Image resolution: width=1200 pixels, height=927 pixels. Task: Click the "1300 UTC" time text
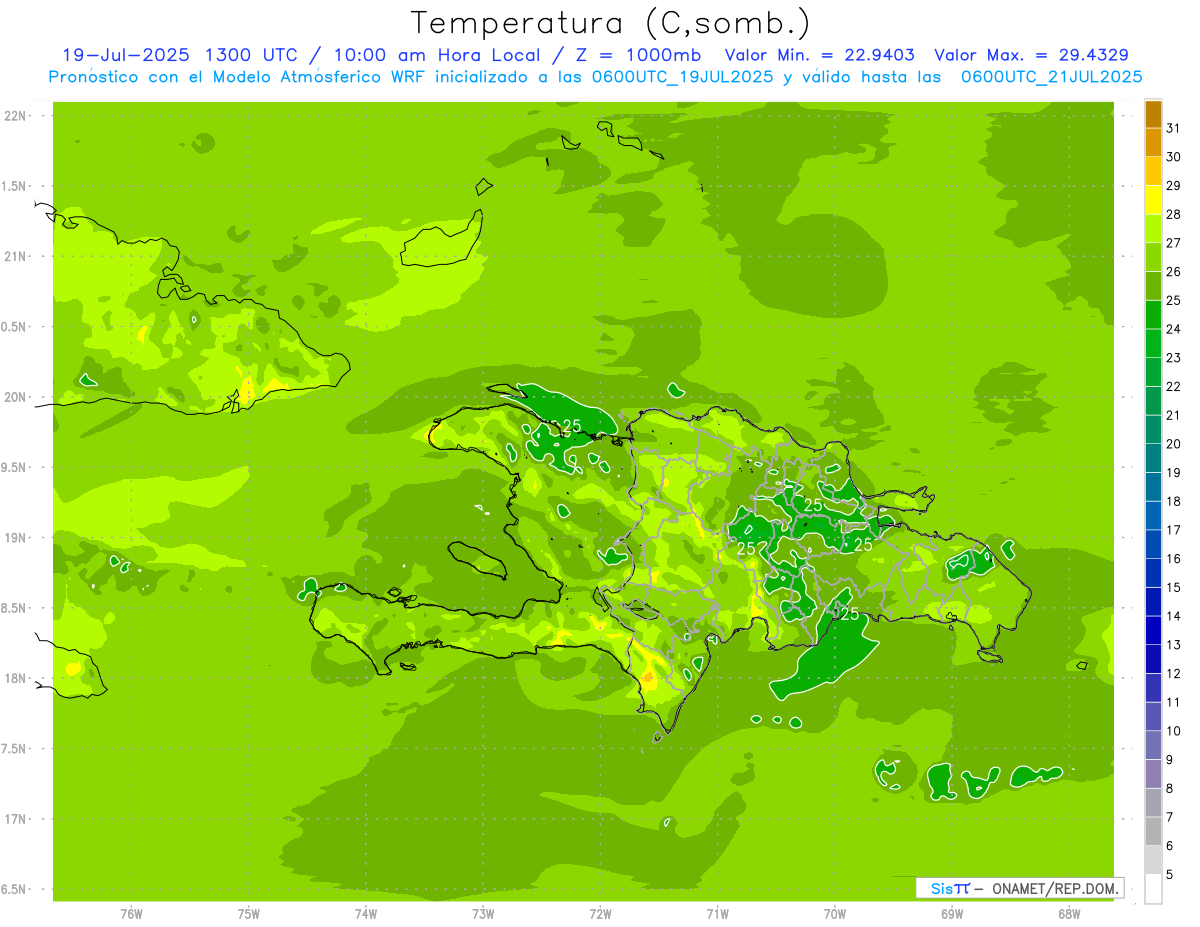tap(251, 55)
